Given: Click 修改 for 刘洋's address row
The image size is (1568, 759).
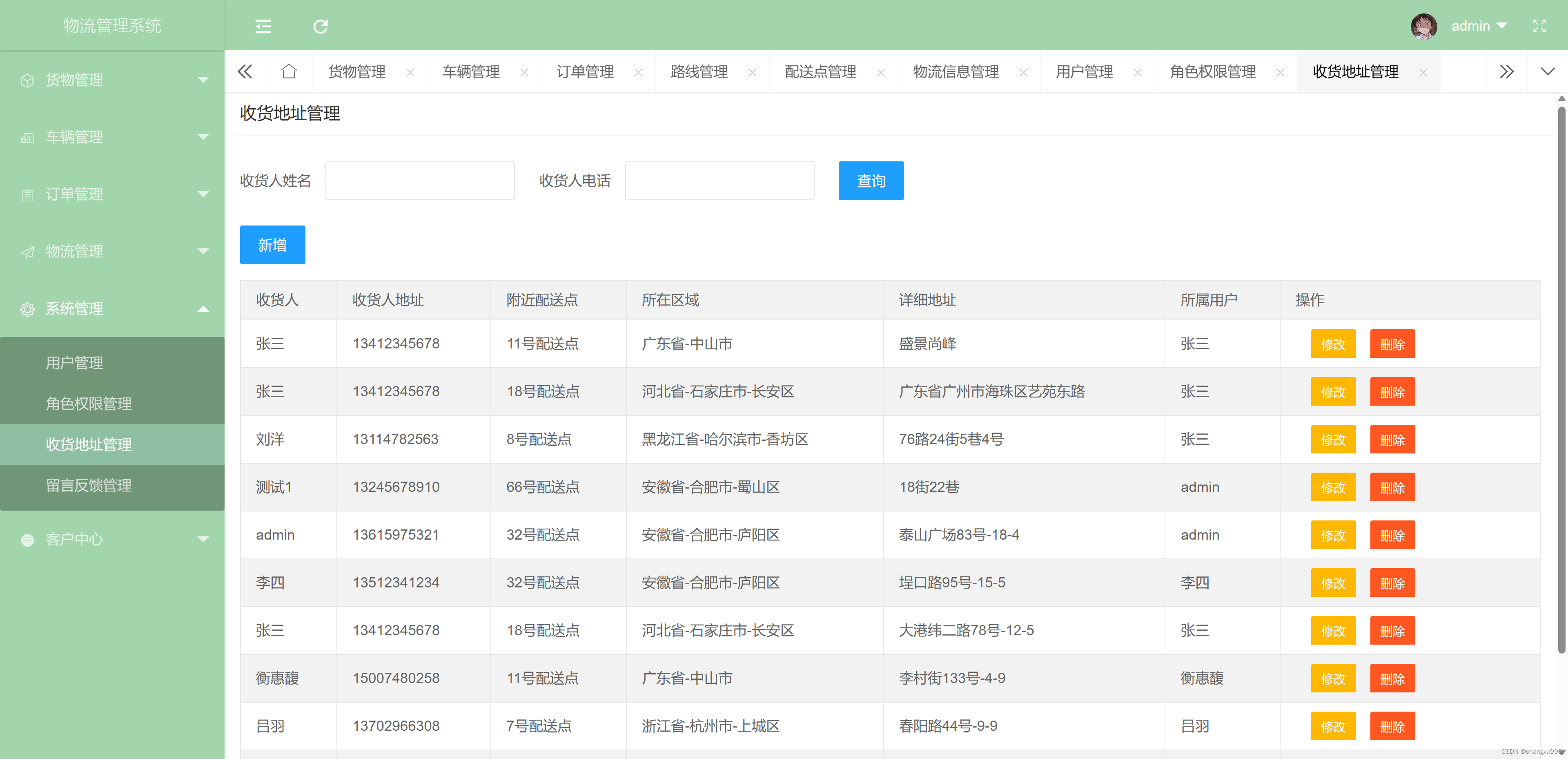Looking at the screenshot, I should [1332, 440].
